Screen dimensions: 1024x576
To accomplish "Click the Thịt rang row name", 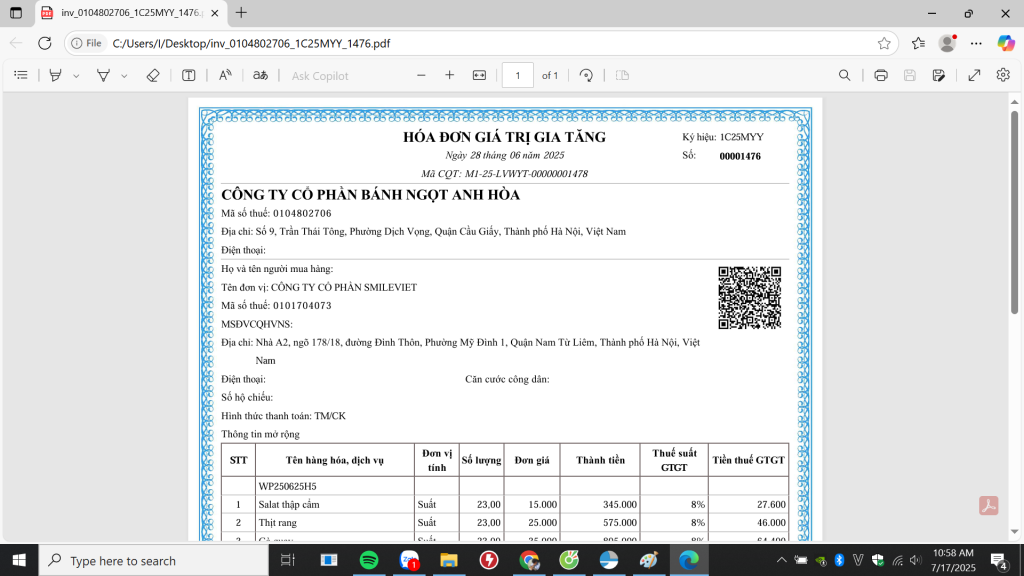I will coord(278,522).
